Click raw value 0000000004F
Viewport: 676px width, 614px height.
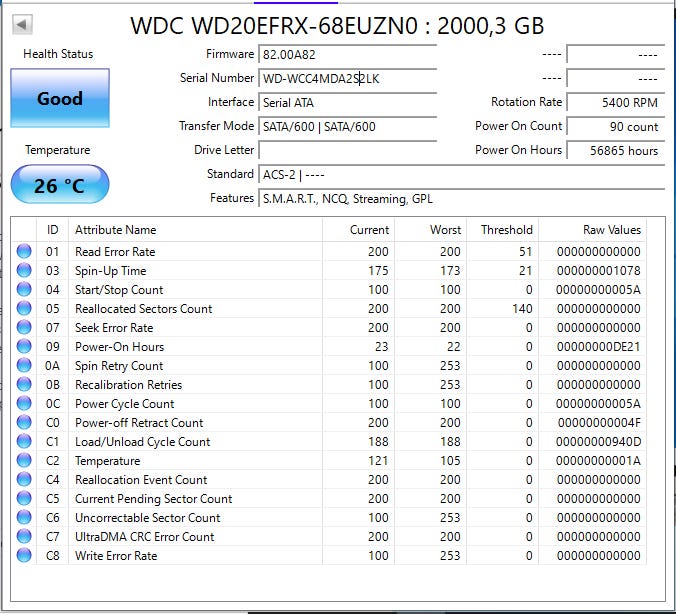click(x=599, y=423)
